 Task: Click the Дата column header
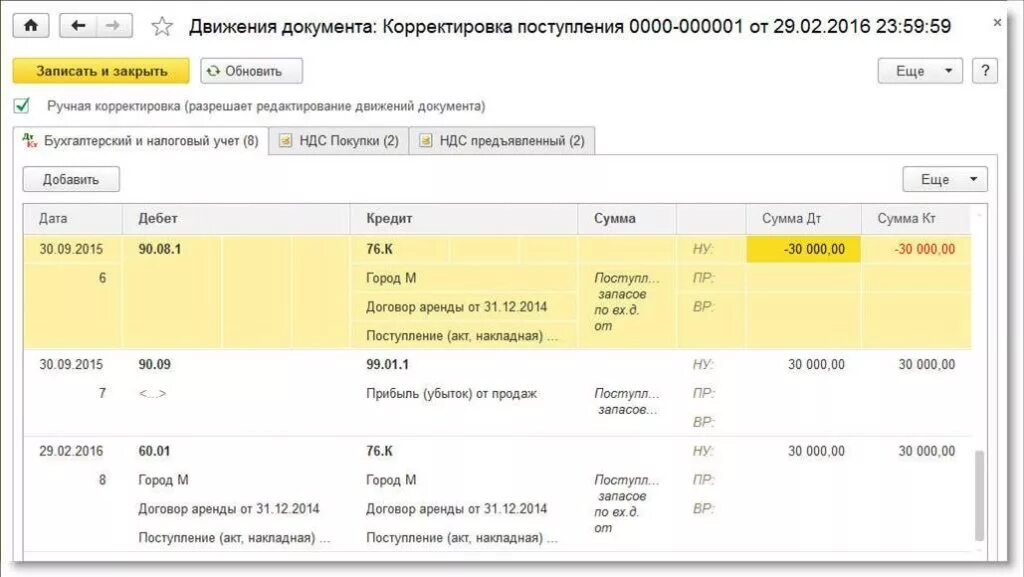72,219
